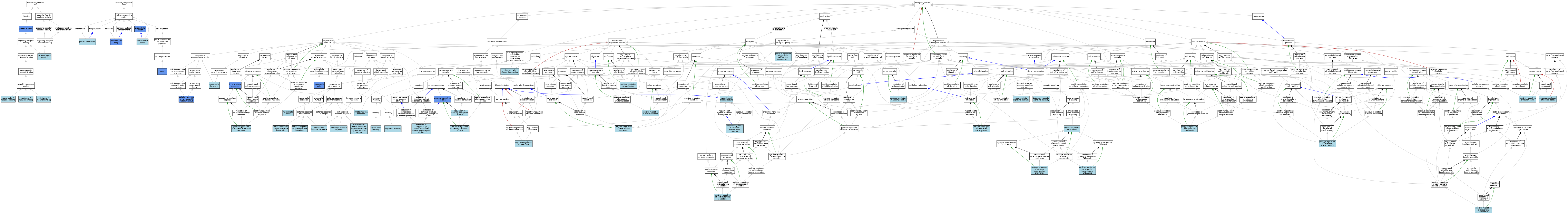Click the neuronal cell body node

(116, 42)
